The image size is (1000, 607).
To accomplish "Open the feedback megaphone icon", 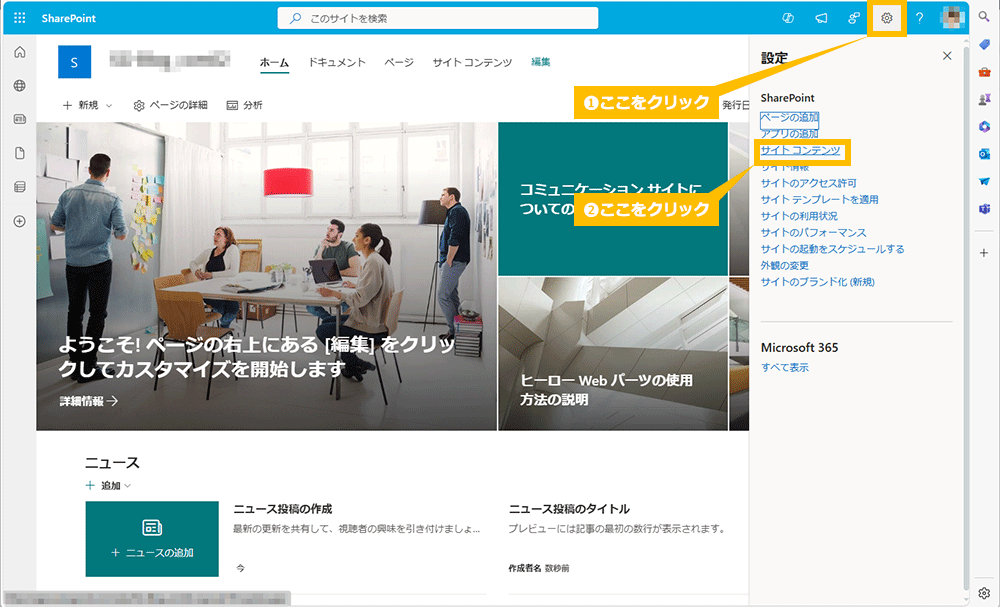I will pyautogui.click(x=821, y=16).
